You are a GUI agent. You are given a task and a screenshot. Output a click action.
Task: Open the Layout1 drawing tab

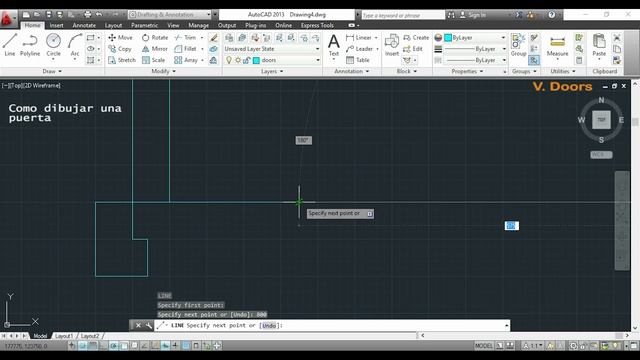(x=64, y=336)
